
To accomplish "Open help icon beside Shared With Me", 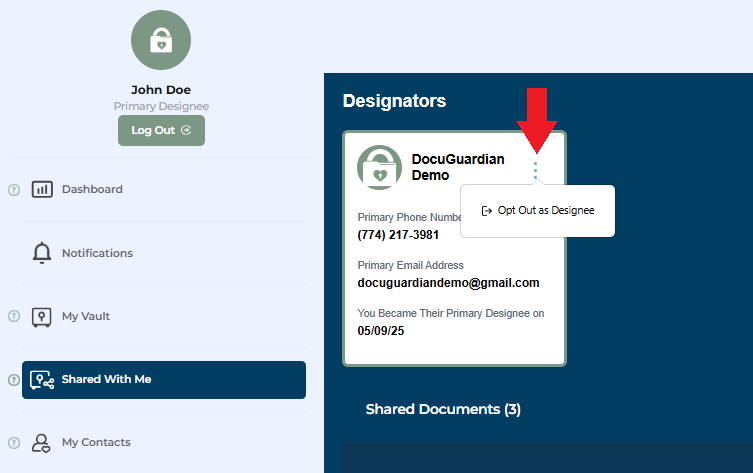I will tap(14, 380).
